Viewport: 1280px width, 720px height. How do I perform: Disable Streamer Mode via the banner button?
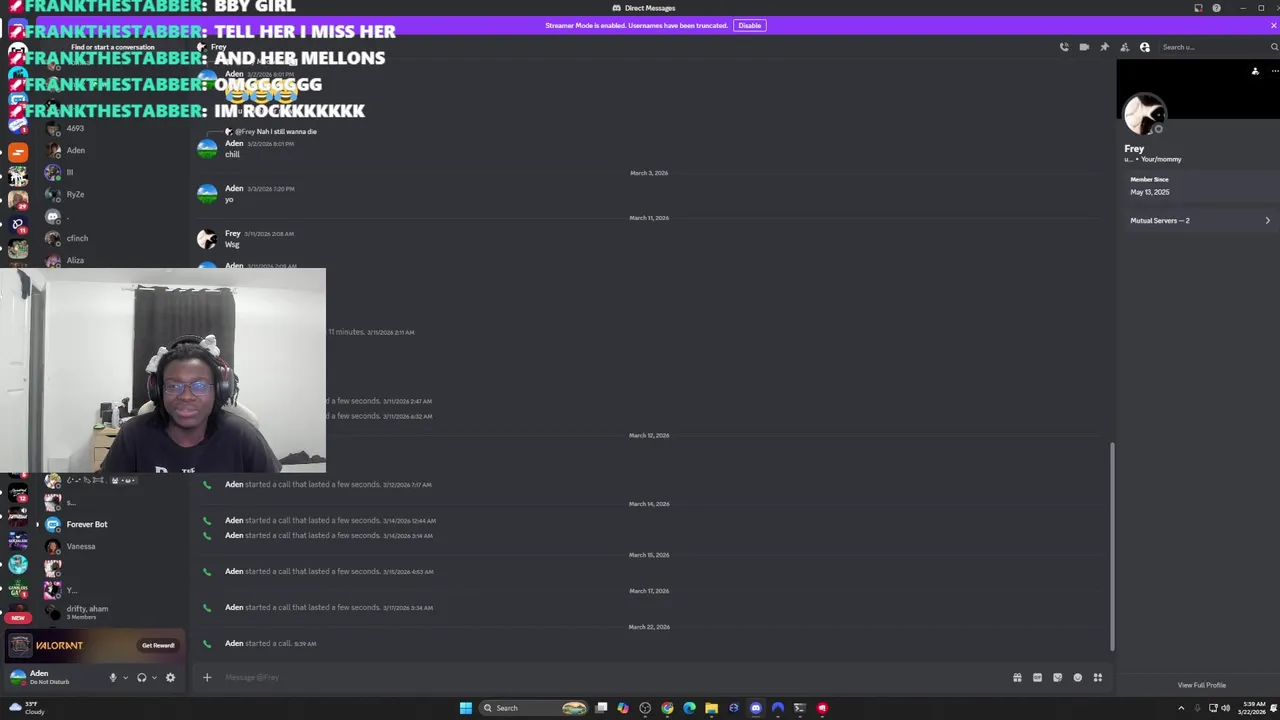(749, 25)
